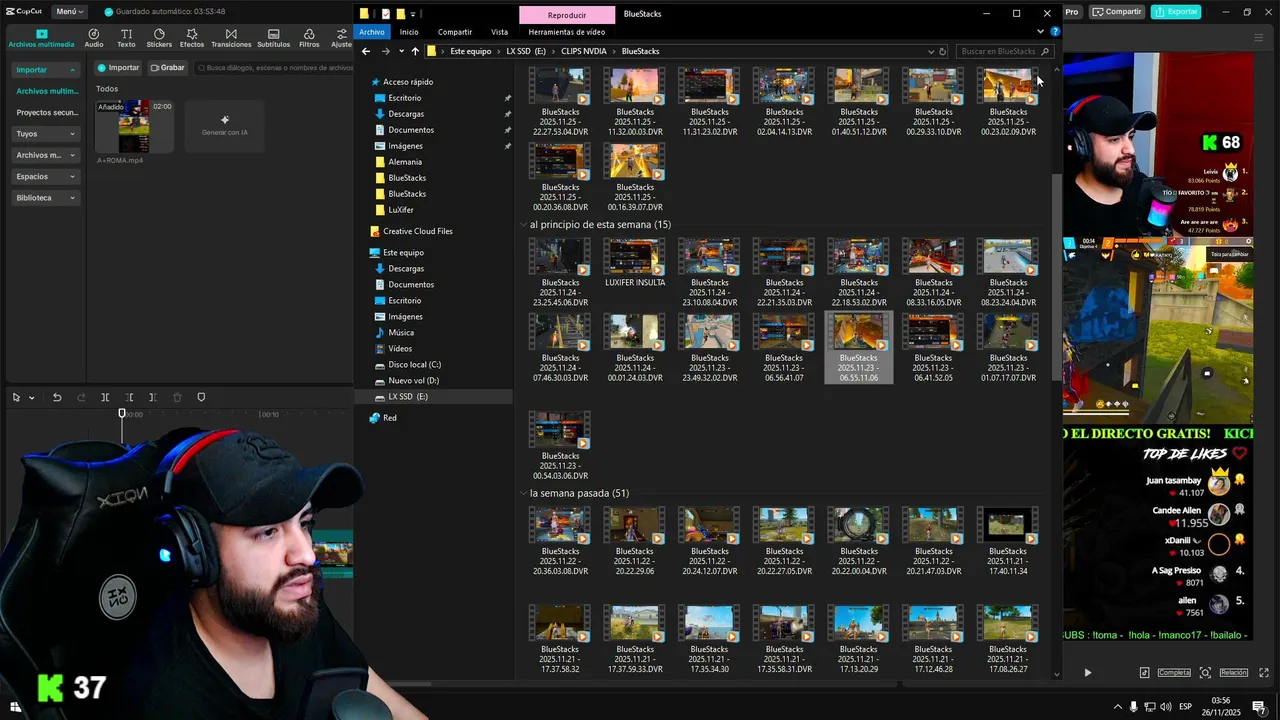The image size is (1280, 720).
Task: Open the CapCut Menú dropdown
Action: click(x=69, y=12)
